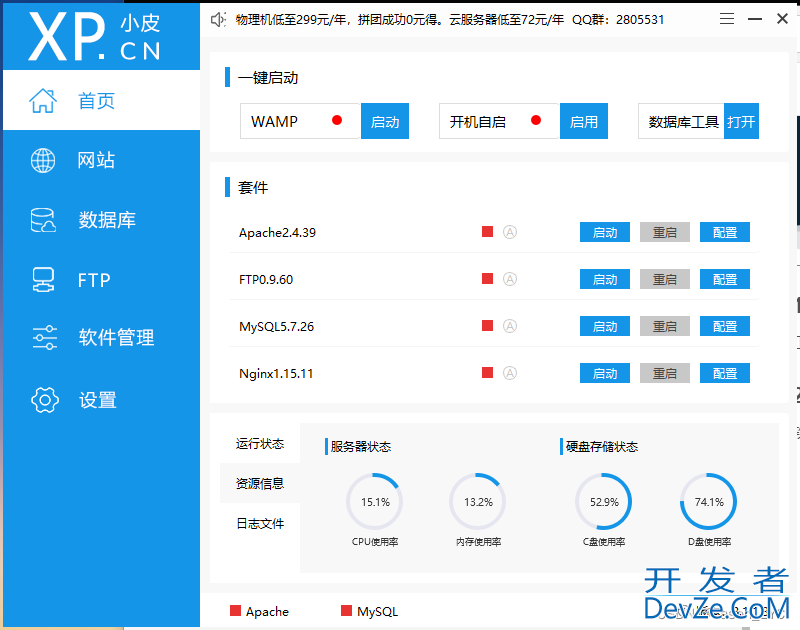Enable 开机自启 with 启用 button

584,121
